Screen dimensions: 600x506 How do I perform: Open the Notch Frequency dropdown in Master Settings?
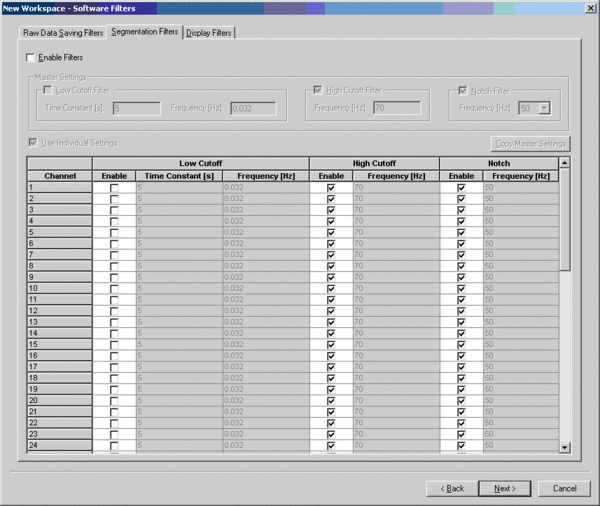(x=544, y=107)
